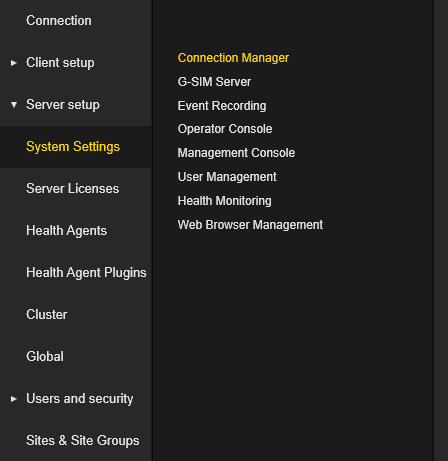
Task: Select Client setup in sidebar
Action: [x=60, y=63]
